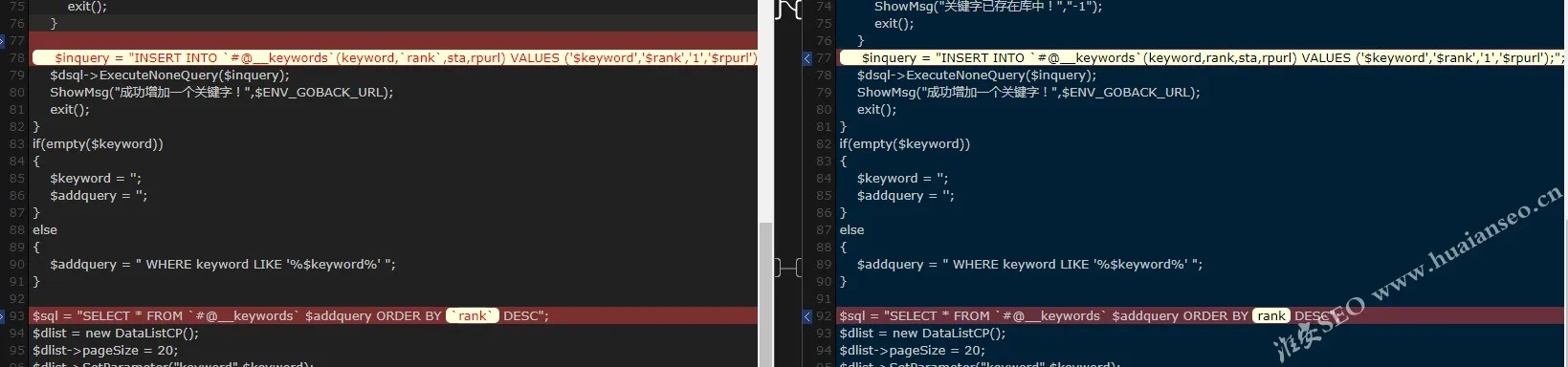Screen dimensions: 1568x367
Task: Click the ShowMsg line 79 in the right pane
Action: pos(1028,93)
